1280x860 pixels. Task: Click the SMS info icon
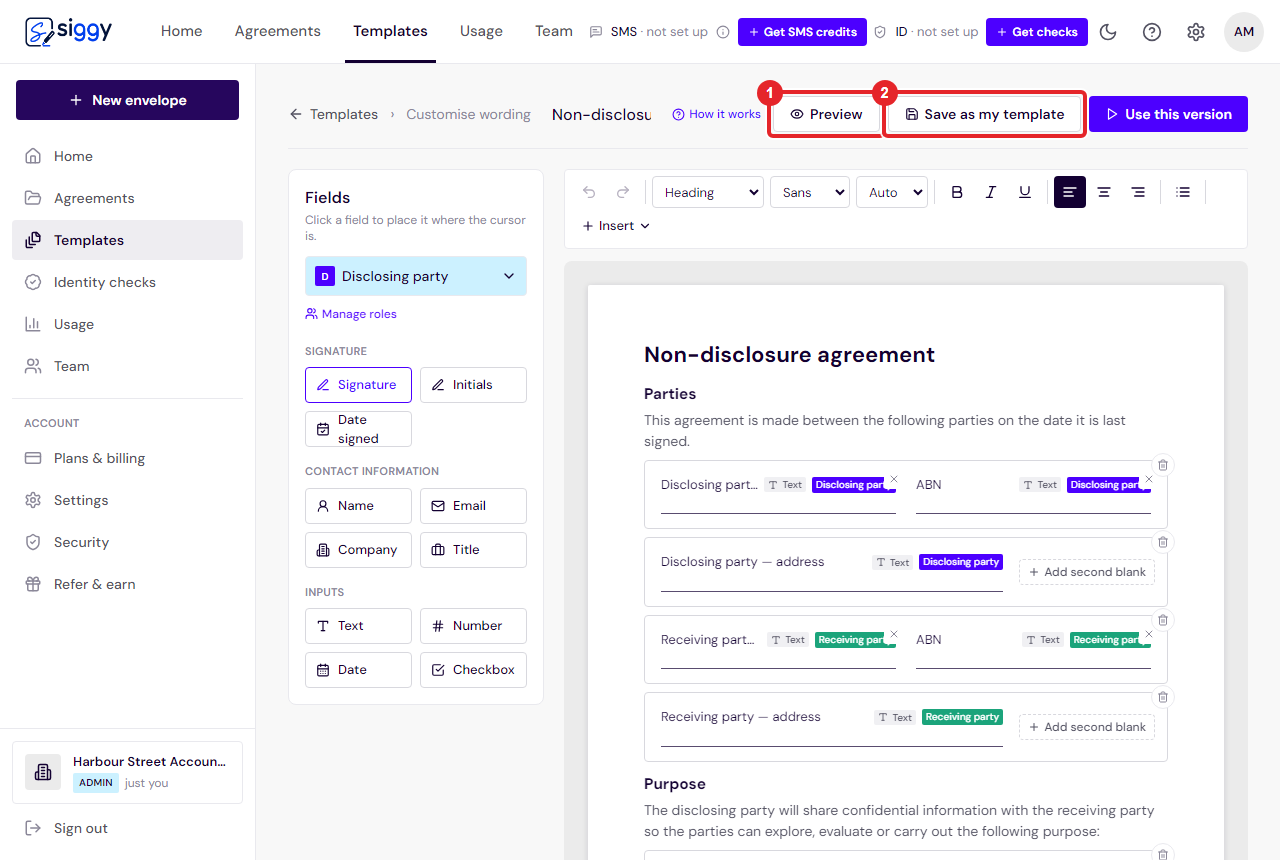point(723,32)
